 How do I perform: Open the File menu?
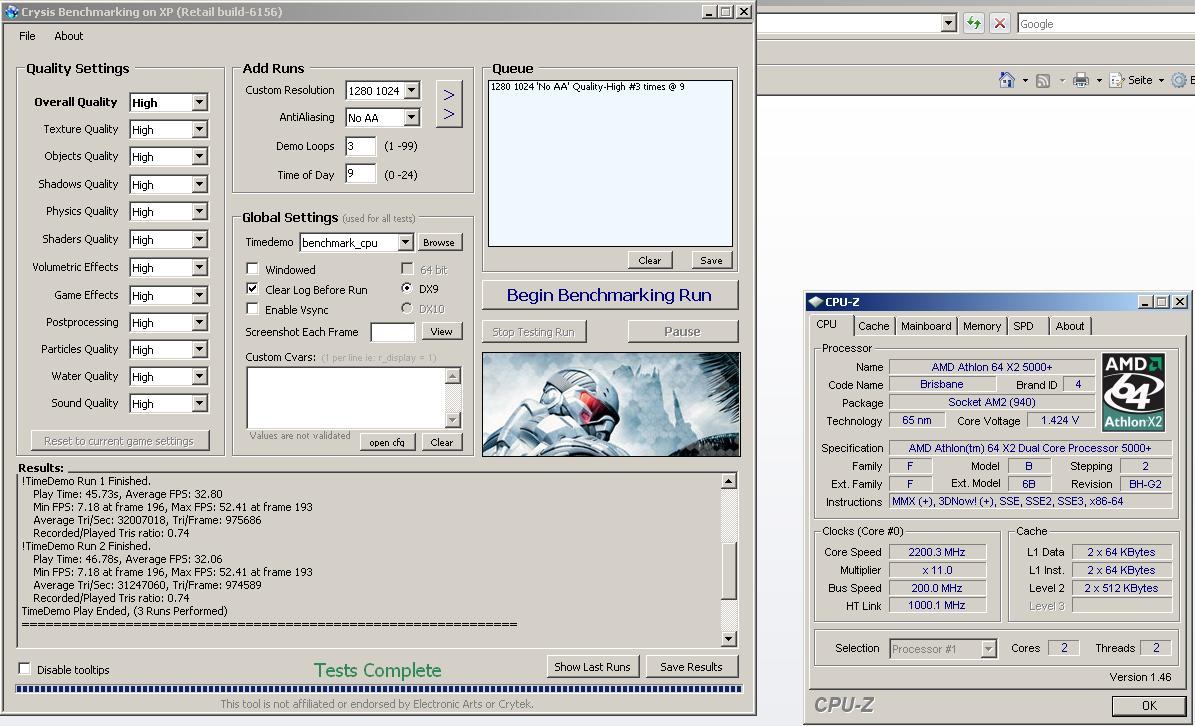(27, 36)
